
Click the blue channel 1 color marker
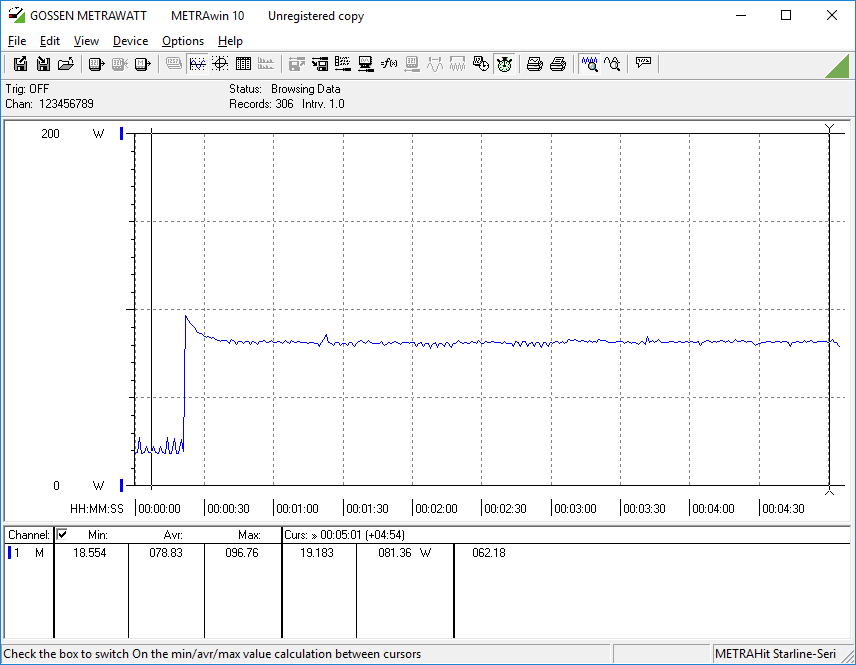(x=10, y=553)
